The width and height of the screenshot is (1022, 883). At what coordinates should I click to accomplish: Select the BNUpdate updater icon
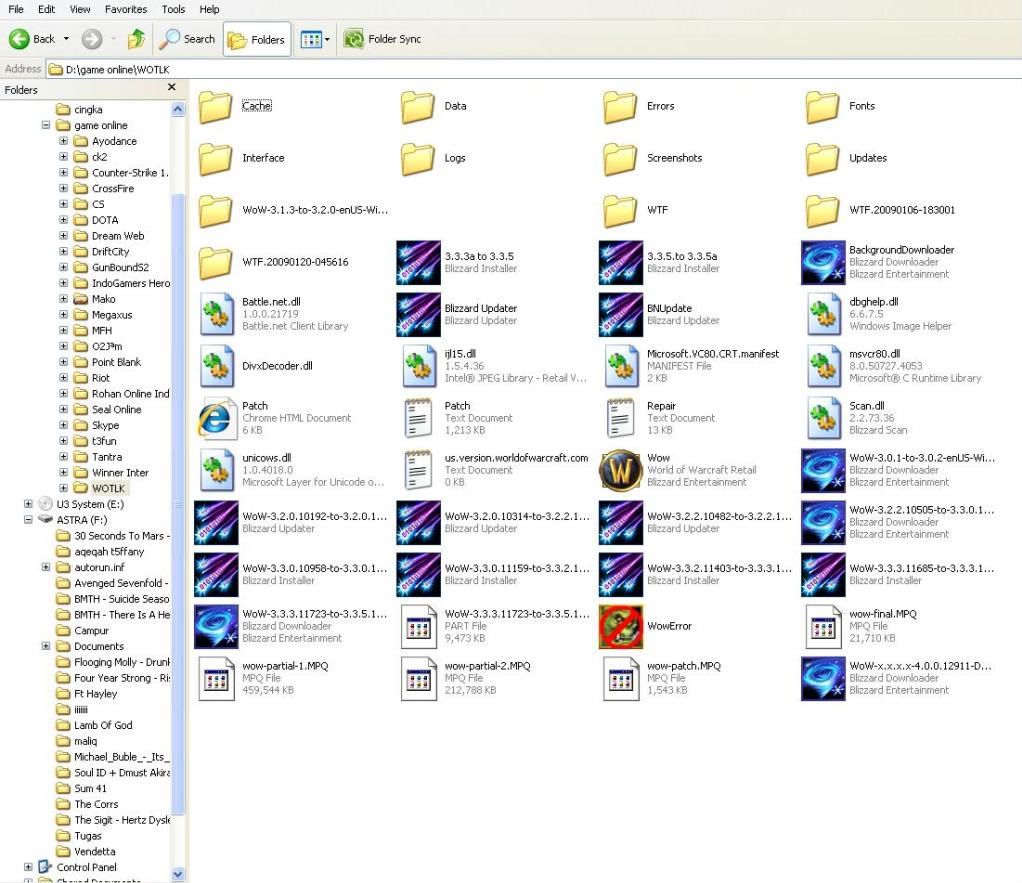pyautogui.click(x=620, y=314)
